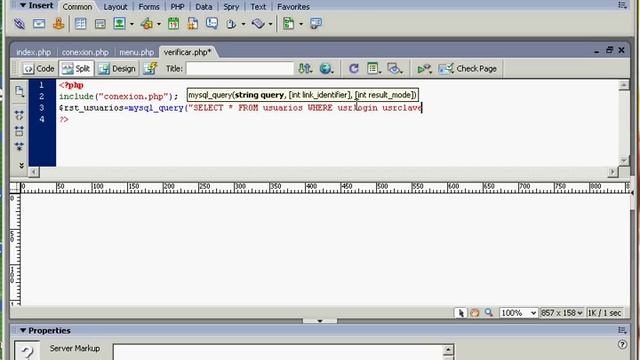Collapse Selection coding toolbar icon
This screenshot has width=640, height=360.
19,131
